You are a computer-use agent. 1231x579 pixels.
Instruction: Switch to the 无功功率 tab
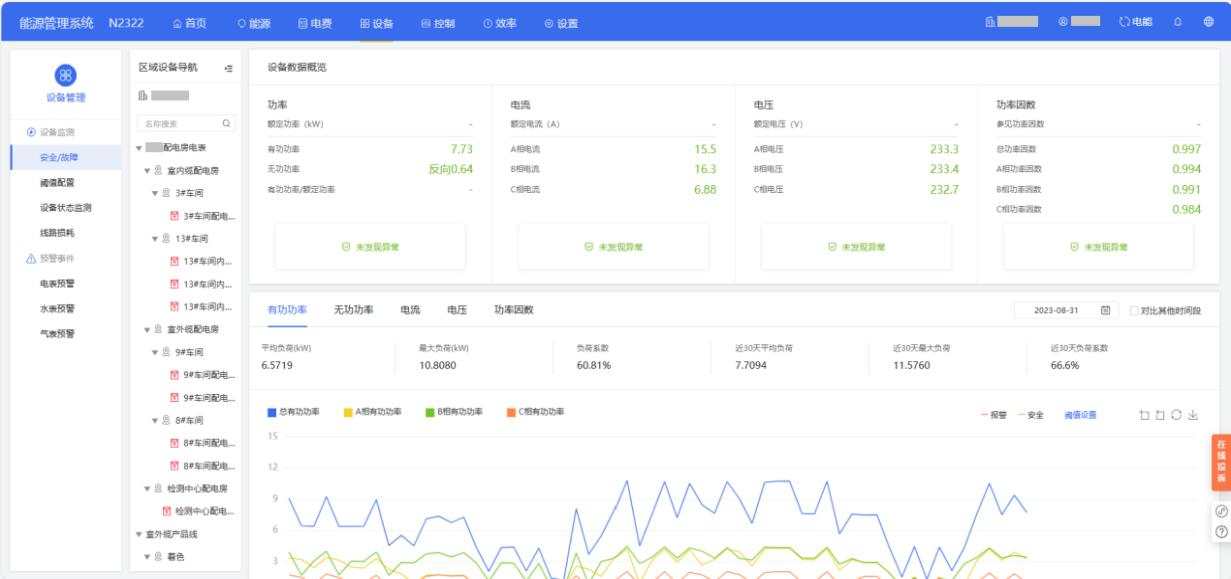pyautogui.click(x=353, y=310)
